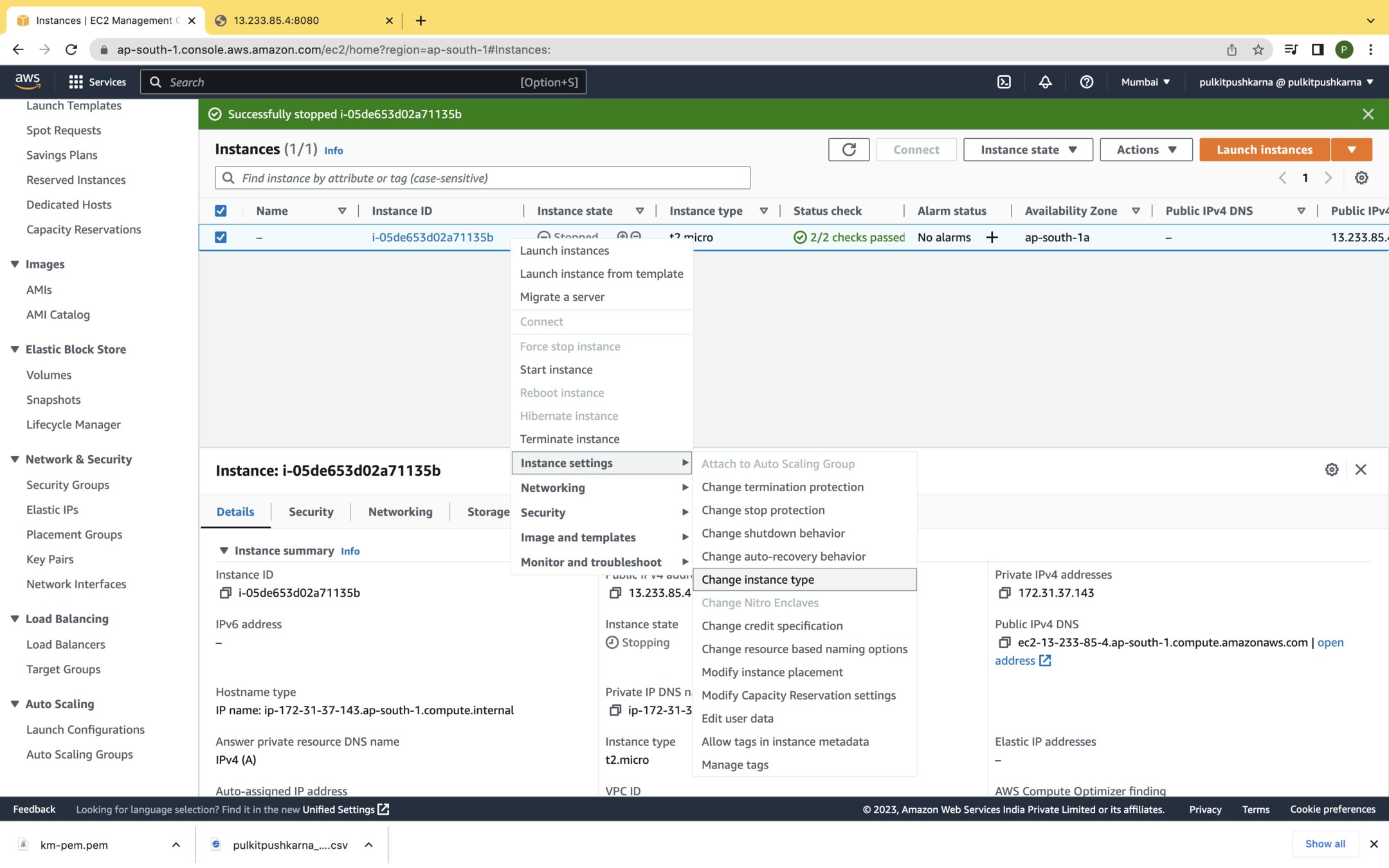Screen dimensions: 1389x868
Task: Copy the private IPv4 address 172.31.37.143
Action: point(1004,593)
